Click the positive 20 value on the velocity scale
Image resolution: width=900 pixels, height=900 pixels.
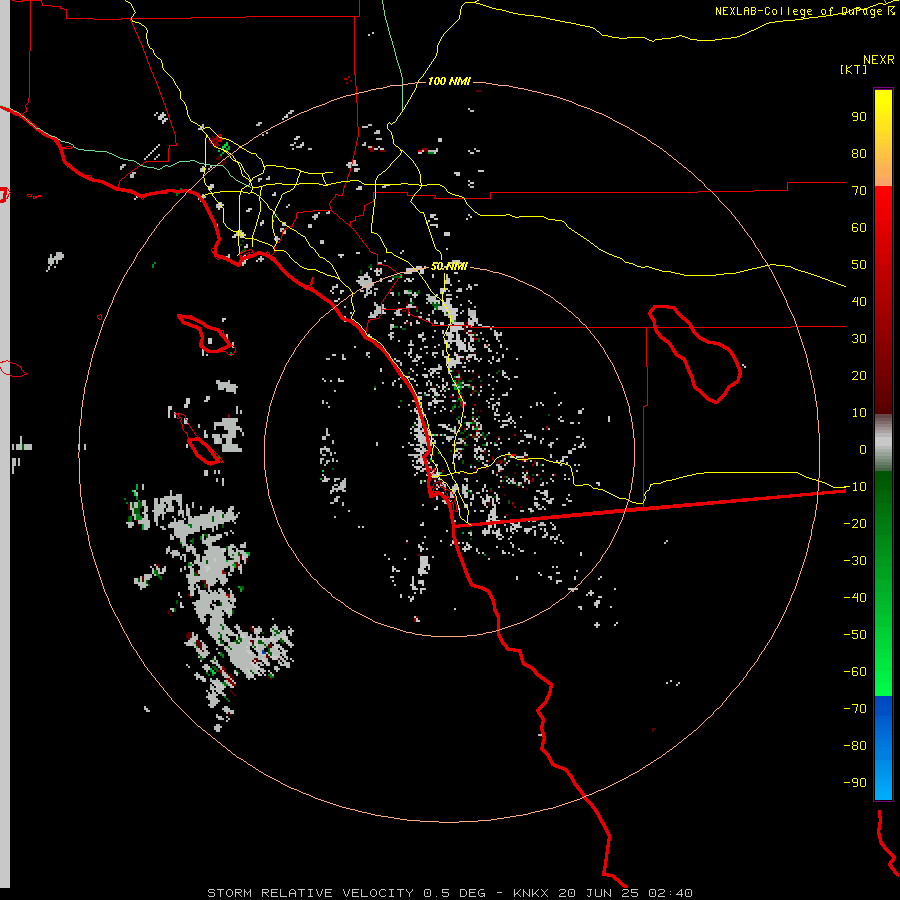[x=859, y=375]
